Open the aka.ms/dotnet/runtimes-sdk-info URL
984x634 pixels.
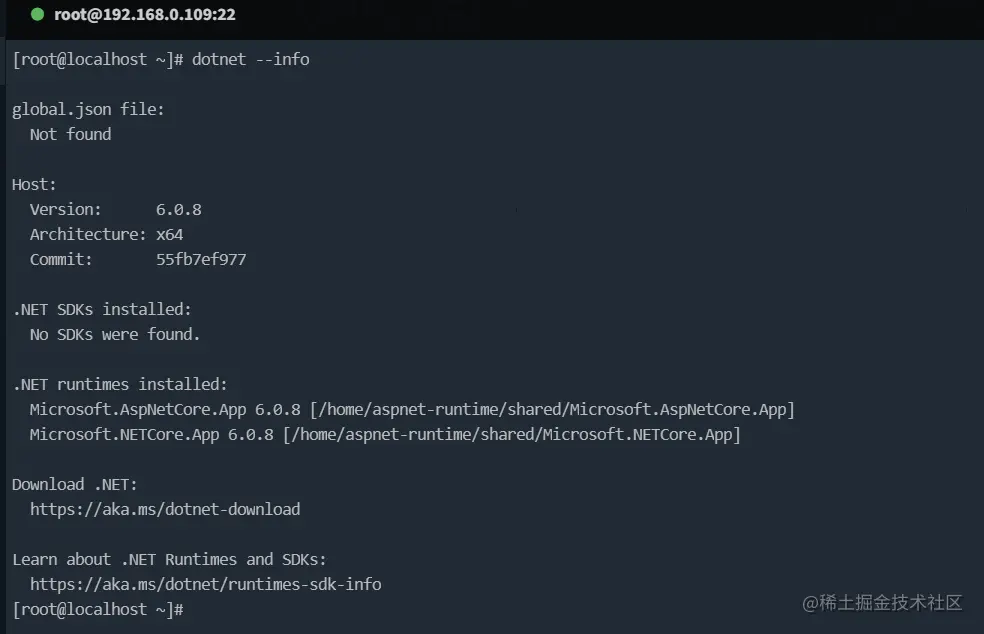pyautogui.click(x=205, y=584)
